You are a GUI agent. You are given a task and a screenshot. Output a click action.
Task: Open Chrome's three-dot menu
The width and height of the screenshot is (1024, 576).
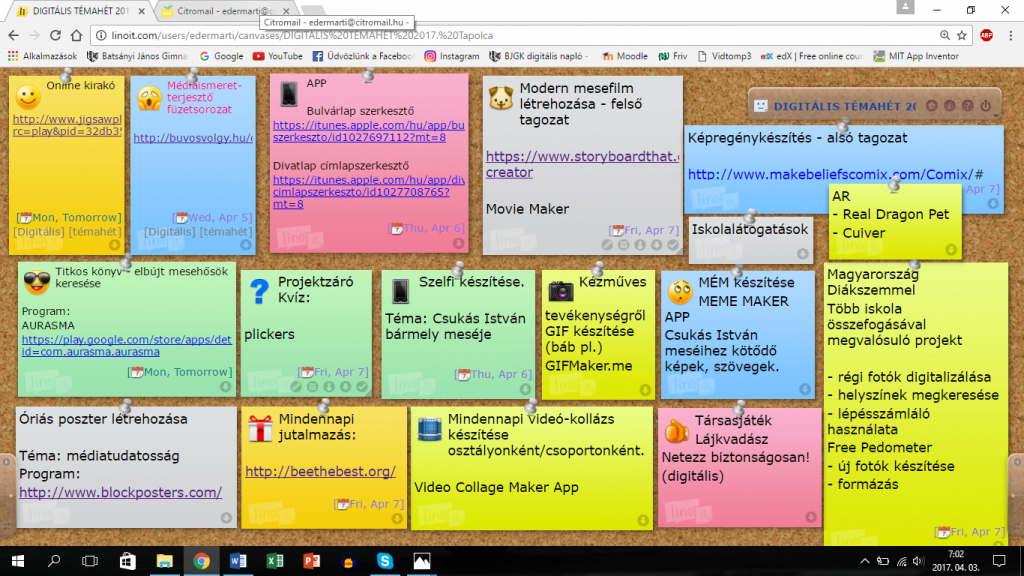click(x=1010, y=35)
